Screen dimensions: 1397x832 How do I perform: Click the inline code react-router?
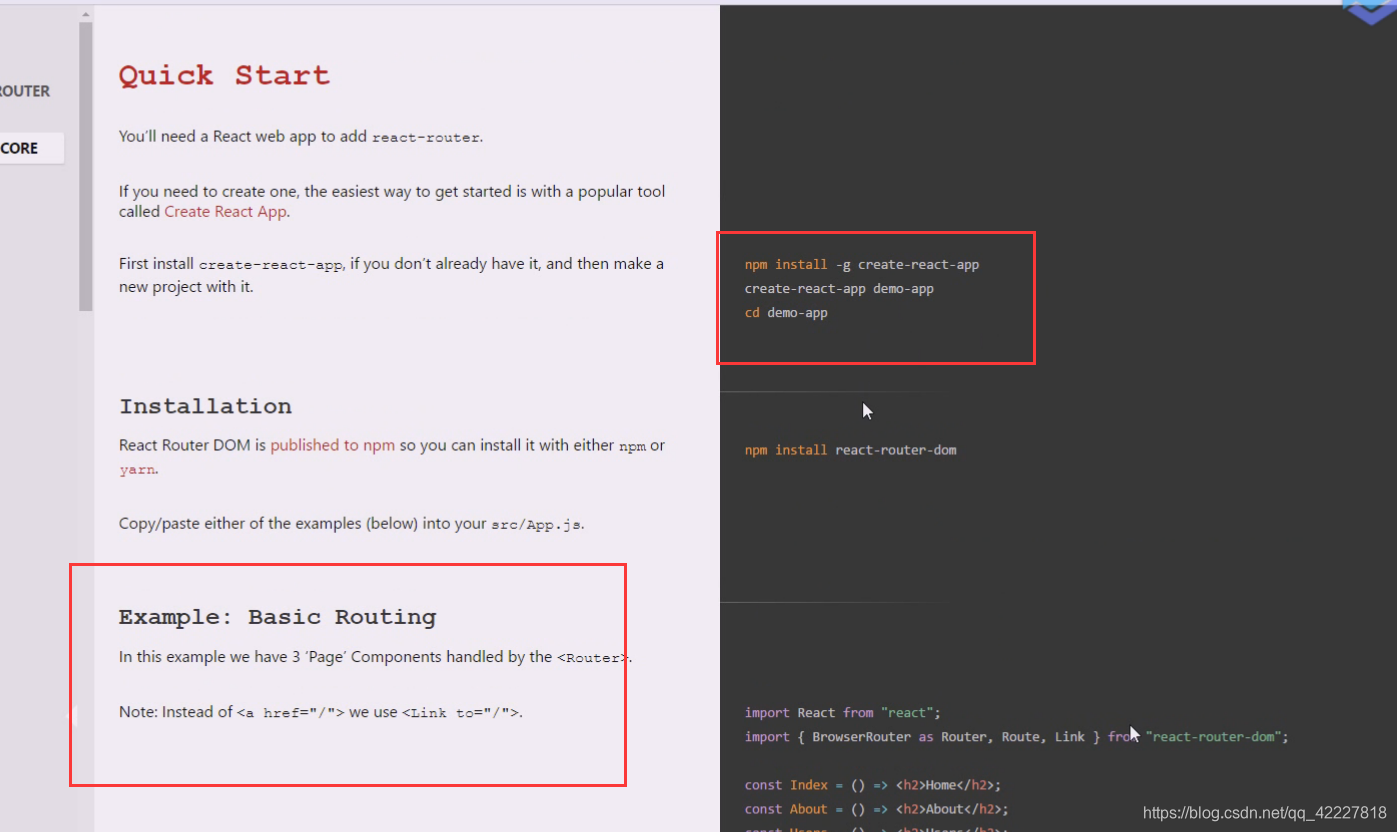click(x=425, y=137)
